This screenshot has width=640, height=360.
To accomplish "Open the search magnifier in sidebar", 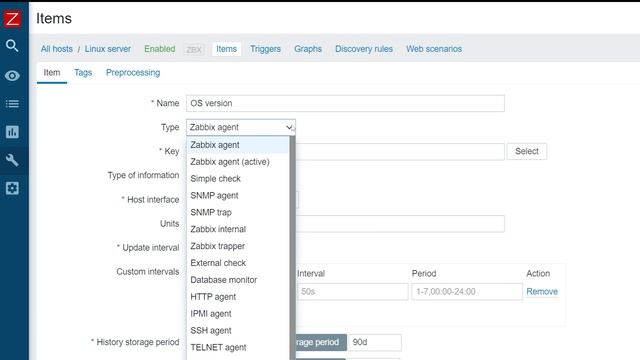I will [x=12, y=46].
